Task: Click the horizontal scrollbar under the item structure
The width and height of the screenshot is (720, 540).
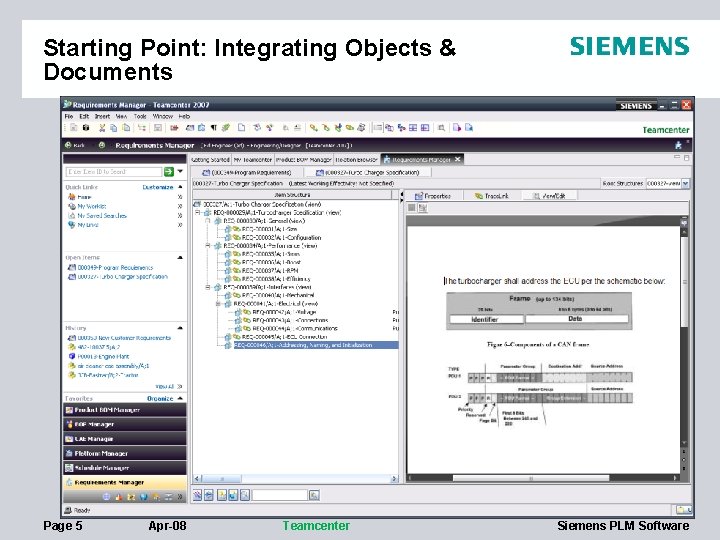Action: tap(295, 478)
